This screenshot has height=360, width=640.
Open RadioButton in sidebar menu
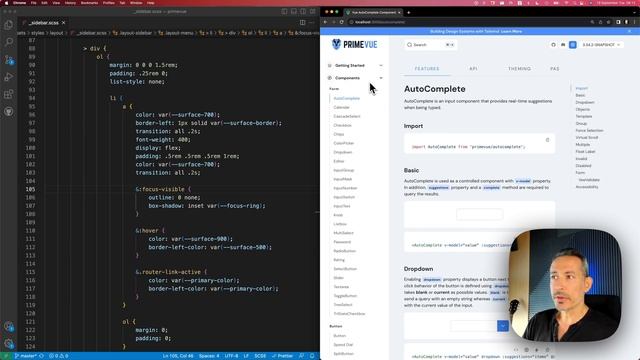click(x=344, y=251)
